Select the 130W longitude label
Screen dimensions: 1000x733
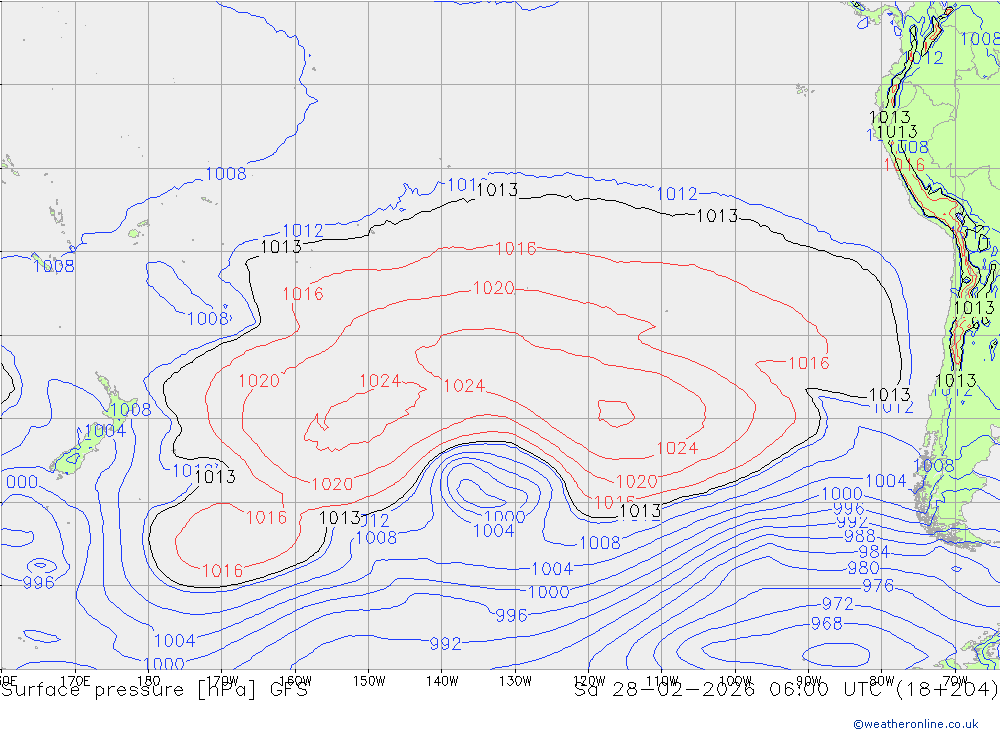click(515, 681)
